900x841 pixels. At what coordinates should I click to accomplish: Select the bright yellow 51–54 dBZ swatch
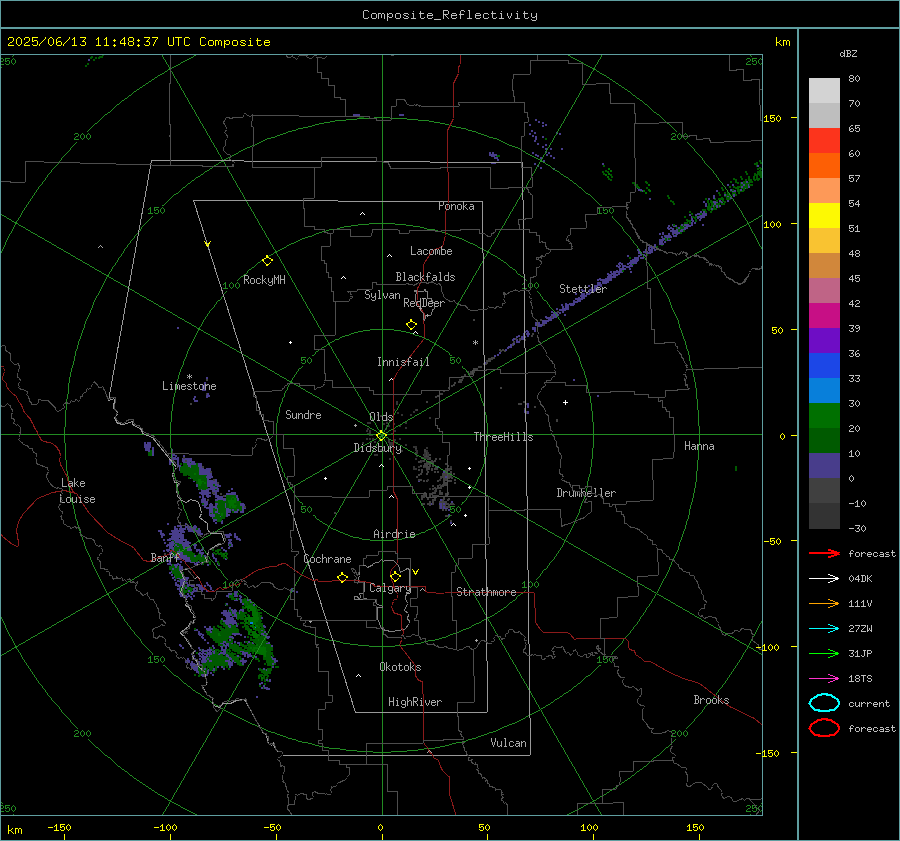pyautogui.click(x=824, y=216)
